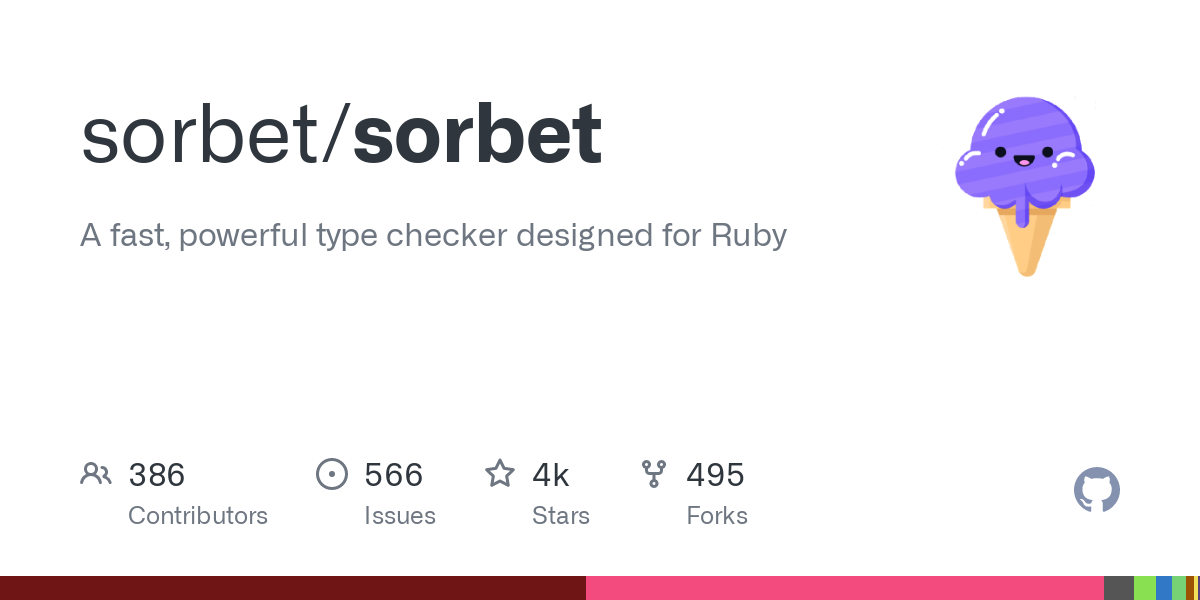Image resolution: width=1200 pixels, height=600 pixels.
Task: Open the GitHub Octocat logo
Action: pyautogui.click(x=1097, y=491)
